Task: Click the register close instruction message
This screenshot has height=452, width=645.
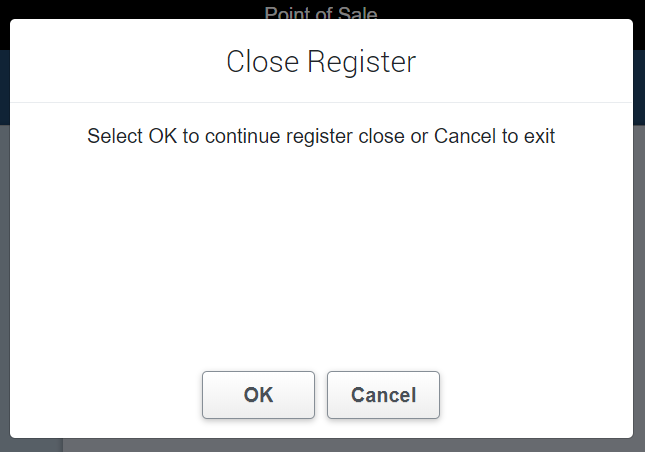Action: coord(321,136)
